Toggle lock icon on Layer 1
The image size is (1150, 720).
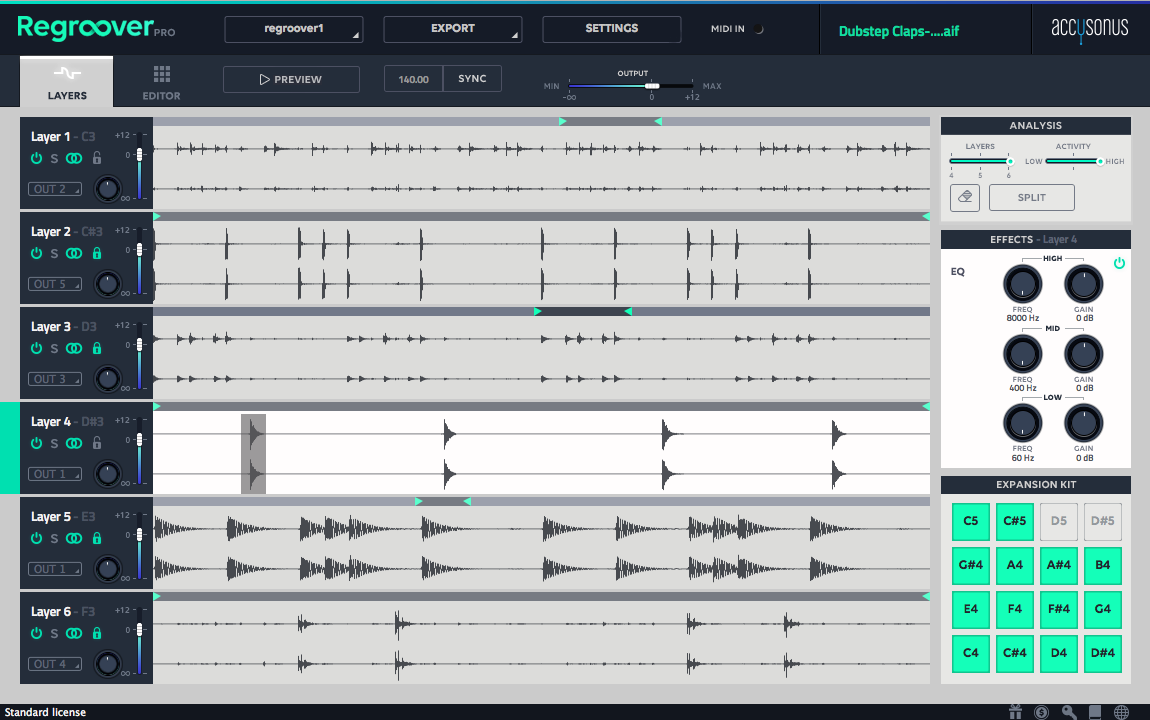97,158
